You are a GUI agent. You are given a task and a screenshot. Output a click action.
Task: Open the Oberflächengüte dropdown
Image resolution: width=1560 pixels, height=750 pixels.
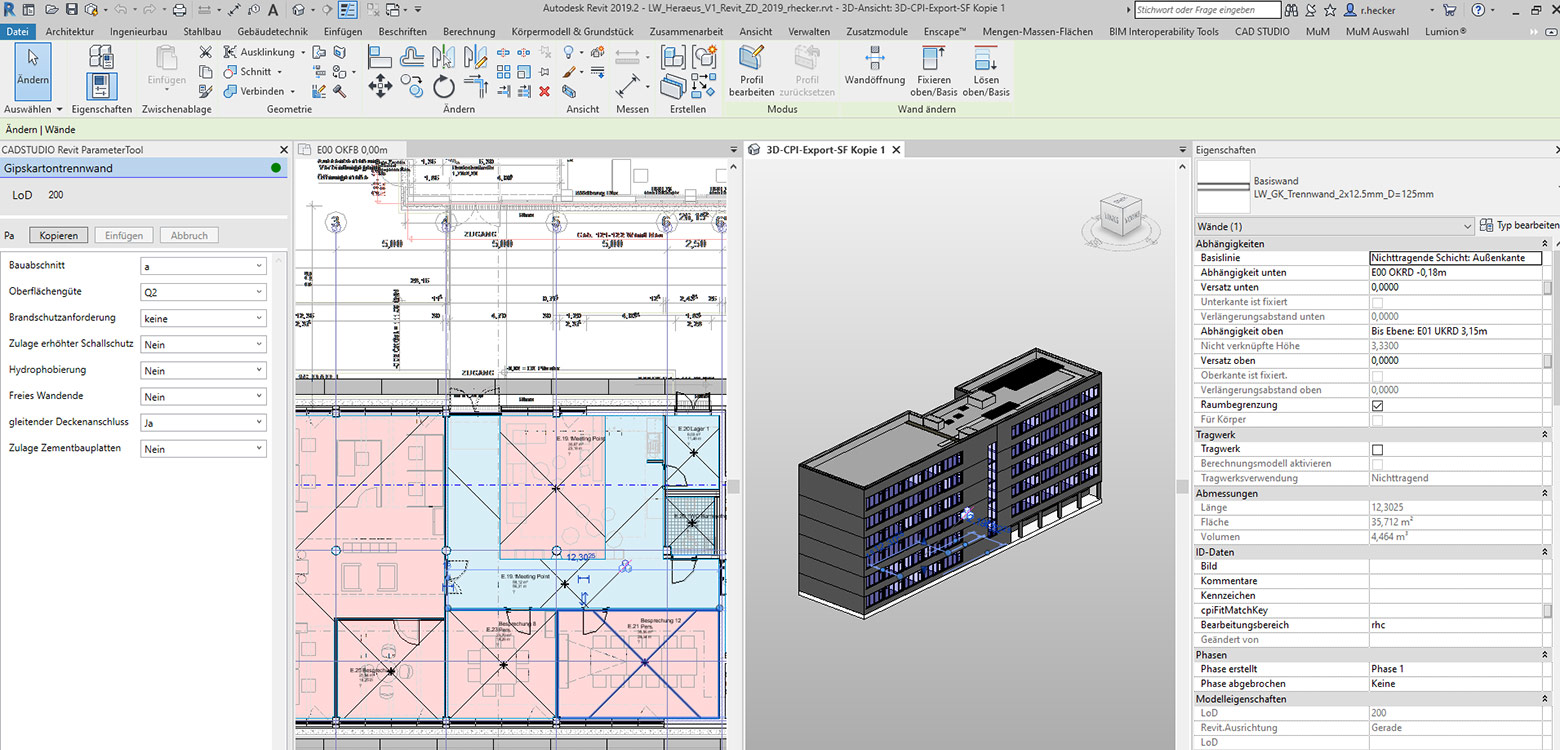pos(203,292)
